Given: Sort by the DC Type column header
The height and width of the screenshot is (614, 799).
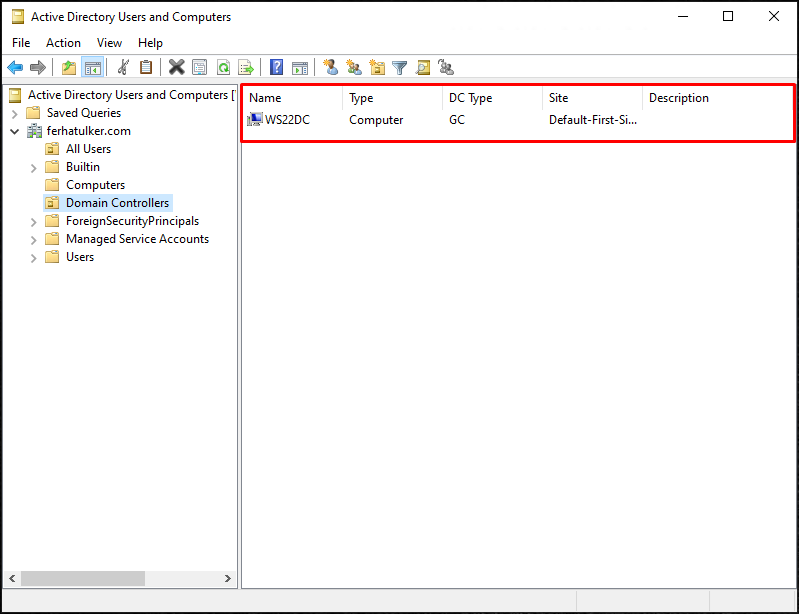Looking at the screenshot, I should pyautogui.click(x=493, y=98).
